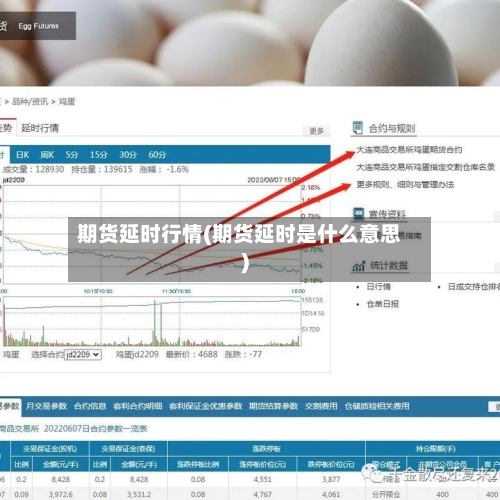Click the 交易保证金(套保) column header

[x=128, y=449]
